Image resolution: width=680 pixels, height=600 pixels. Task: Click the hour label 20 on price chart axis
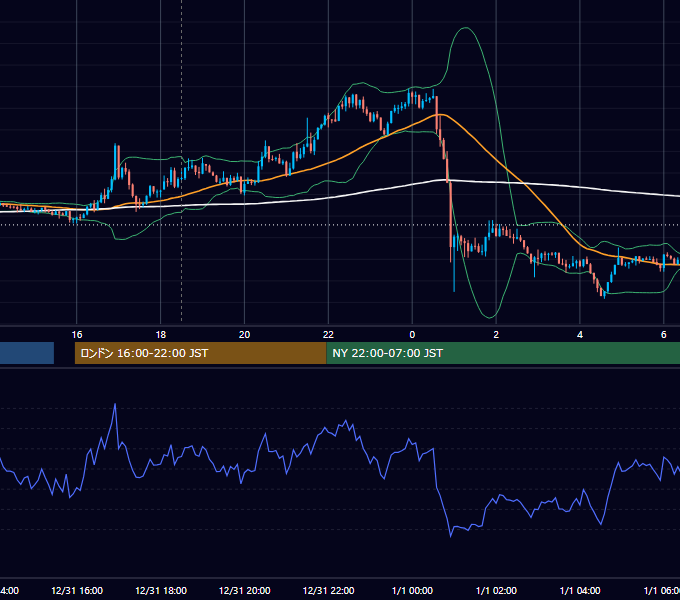[x=245, y=335]
